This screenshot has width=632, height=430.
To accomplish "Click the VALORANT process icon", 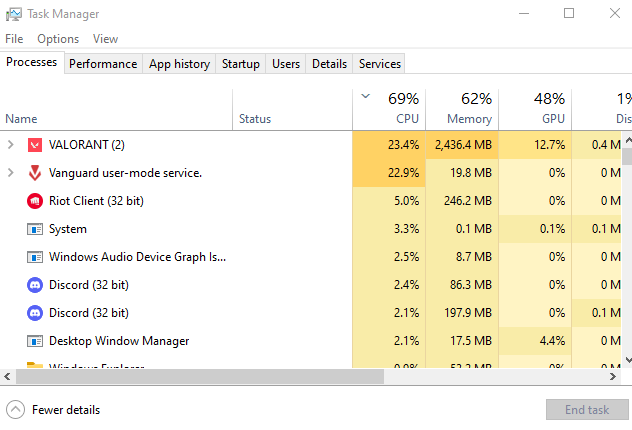I will (35, 145).
